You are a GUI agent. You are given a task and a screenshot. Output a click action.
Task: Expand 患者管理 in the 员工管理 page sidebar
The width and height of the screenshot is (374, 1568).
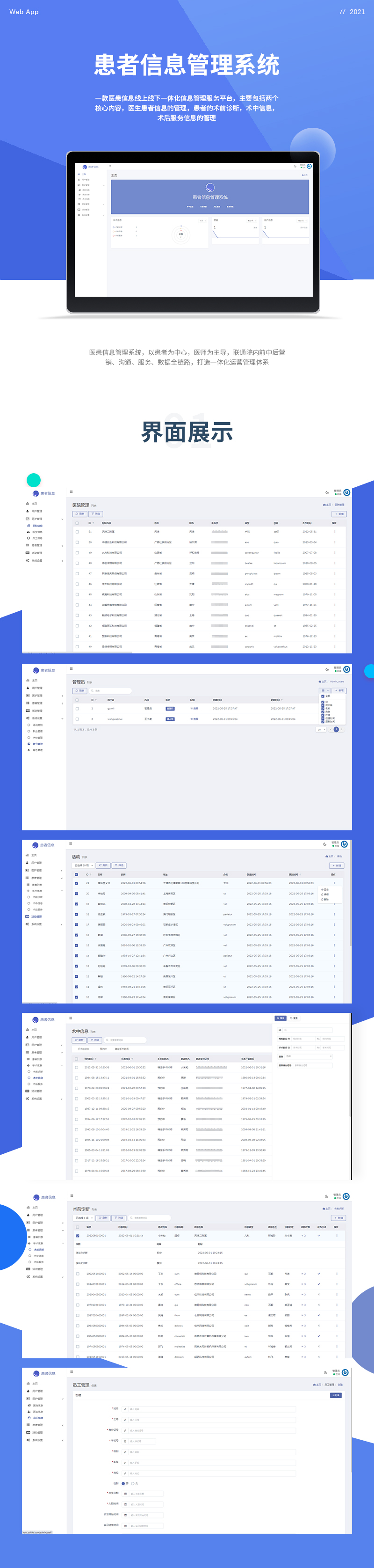point(44,1425)
